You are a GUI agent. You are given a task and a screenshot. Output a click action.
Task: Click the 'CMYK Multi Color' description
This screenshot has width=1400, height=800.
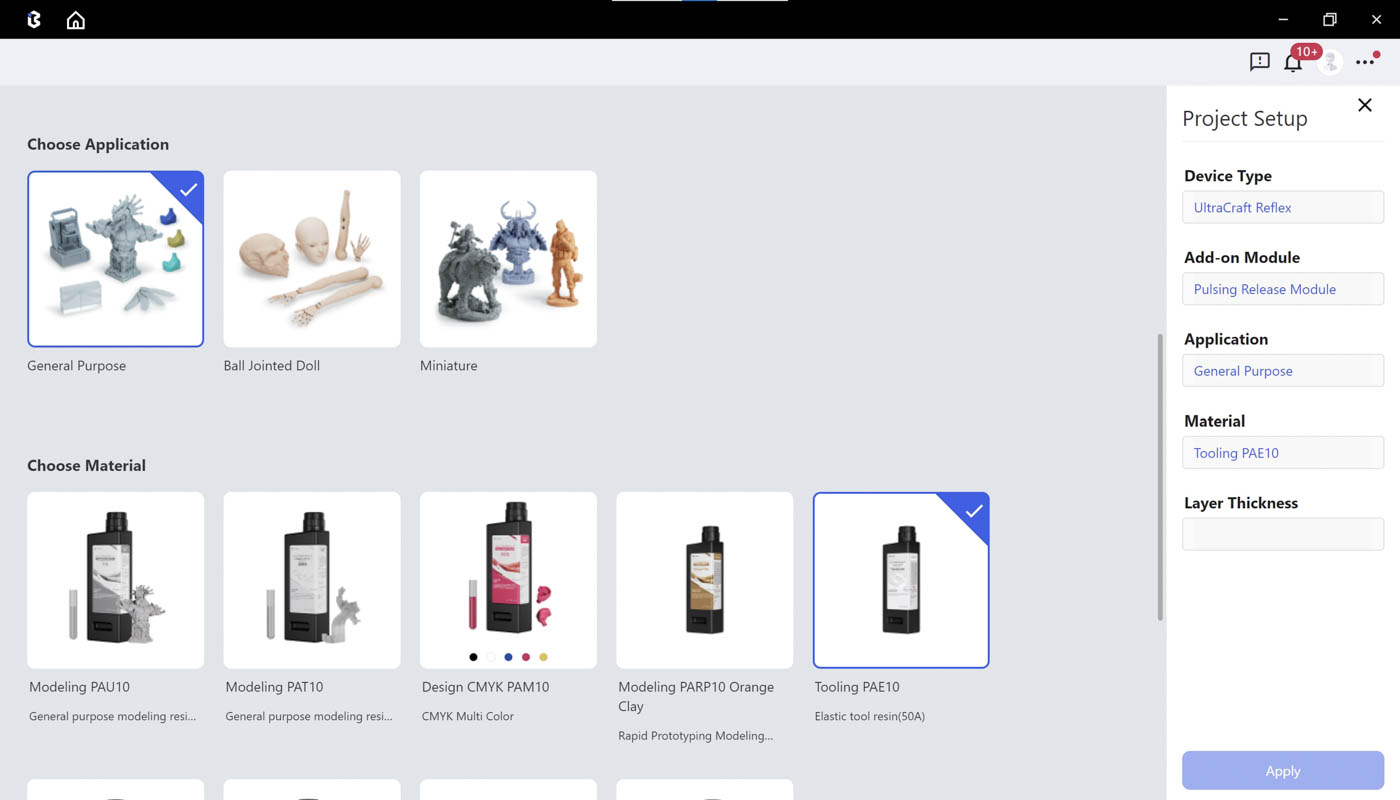click(x=468, y=716)
